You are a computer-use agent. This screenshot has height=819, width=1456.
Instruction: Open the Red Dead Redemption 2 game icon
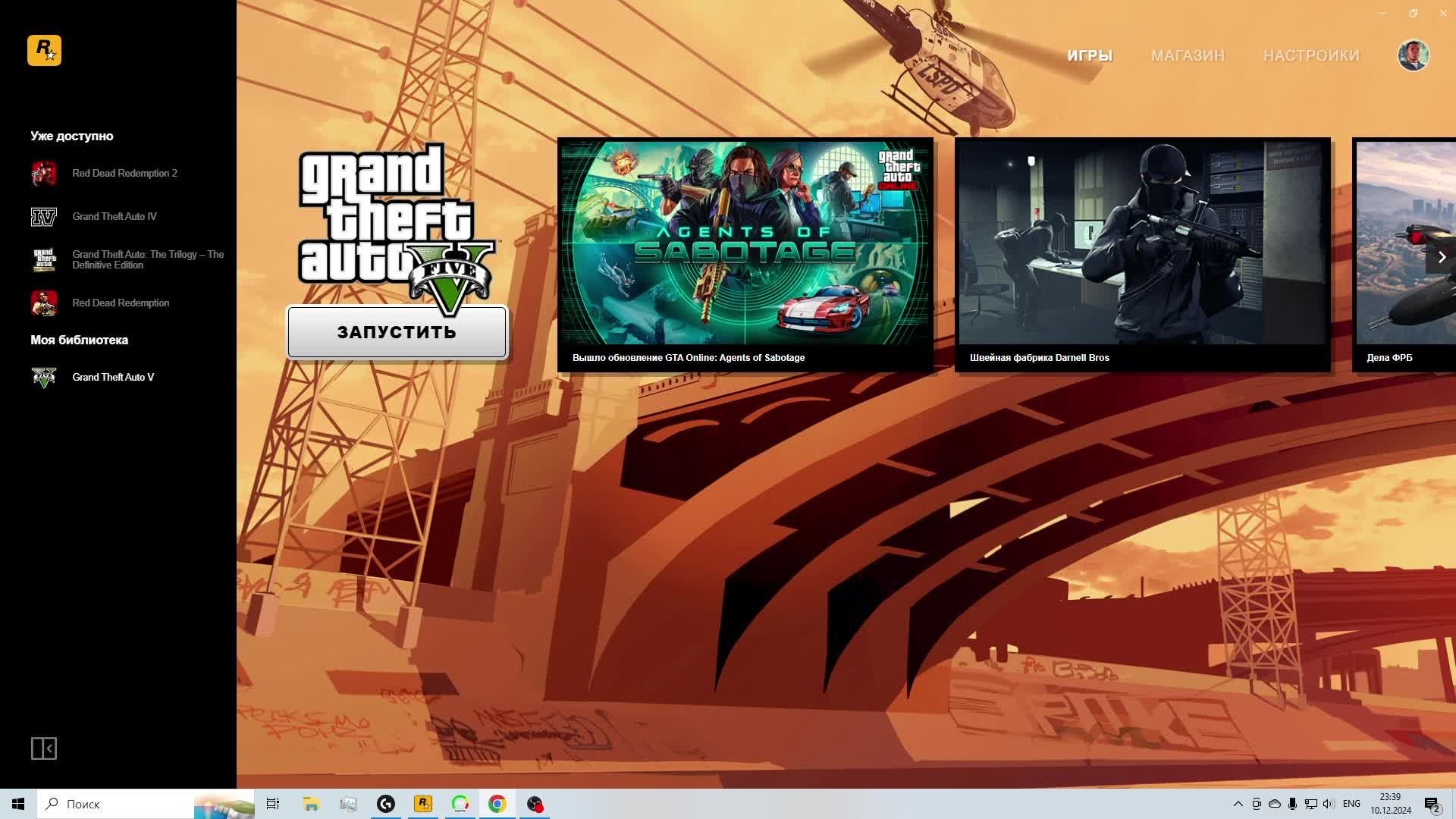coord(44,174)
